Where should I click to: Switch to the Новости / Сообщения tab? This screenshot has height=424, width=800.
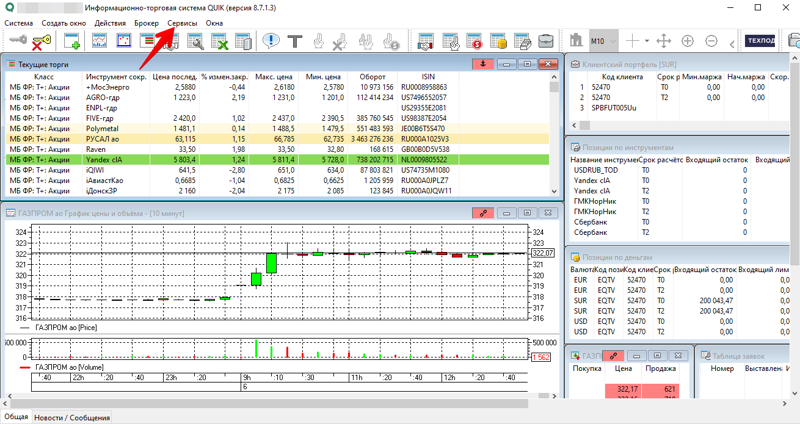coord(72,417)
